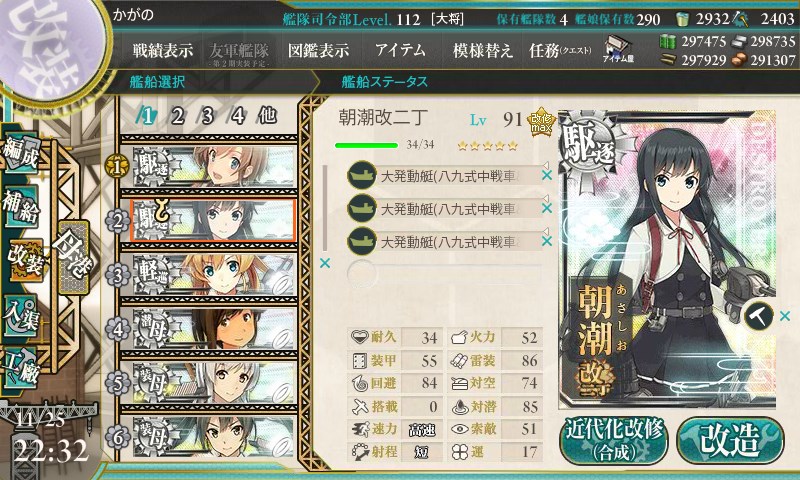Click the 朝潮 ship card portrait
The width and height of the screenshot is (800, 480).
667,259
